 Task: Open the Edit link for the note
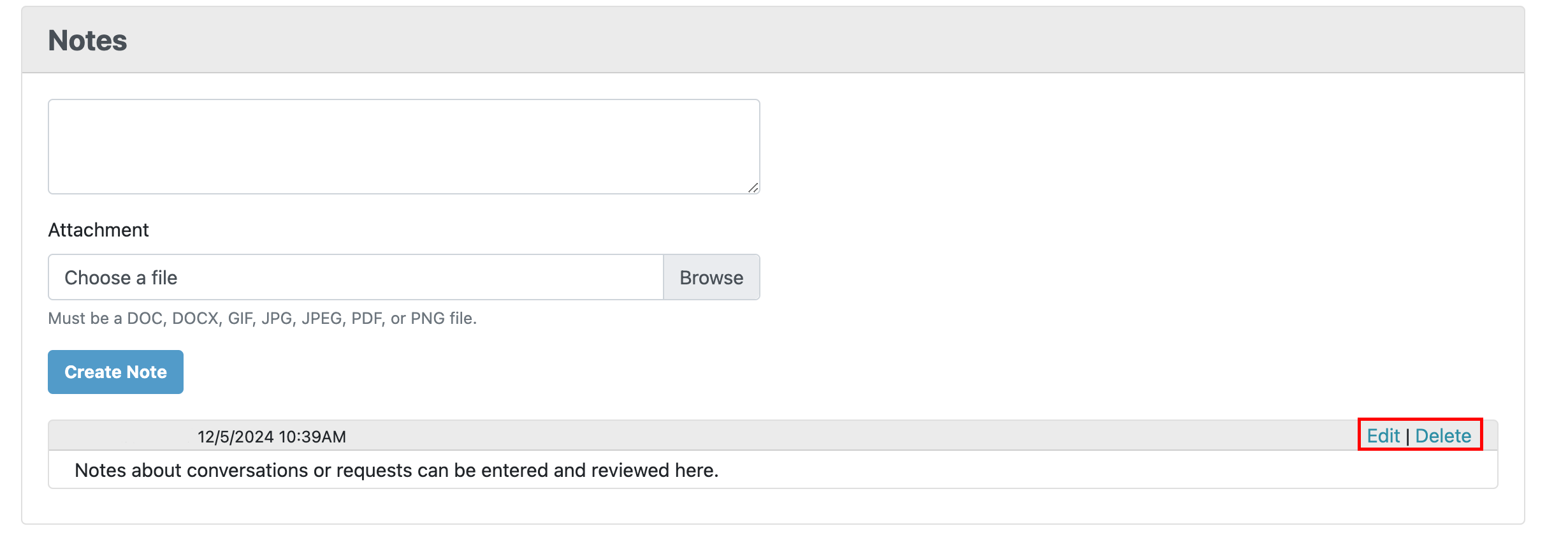1383,436
